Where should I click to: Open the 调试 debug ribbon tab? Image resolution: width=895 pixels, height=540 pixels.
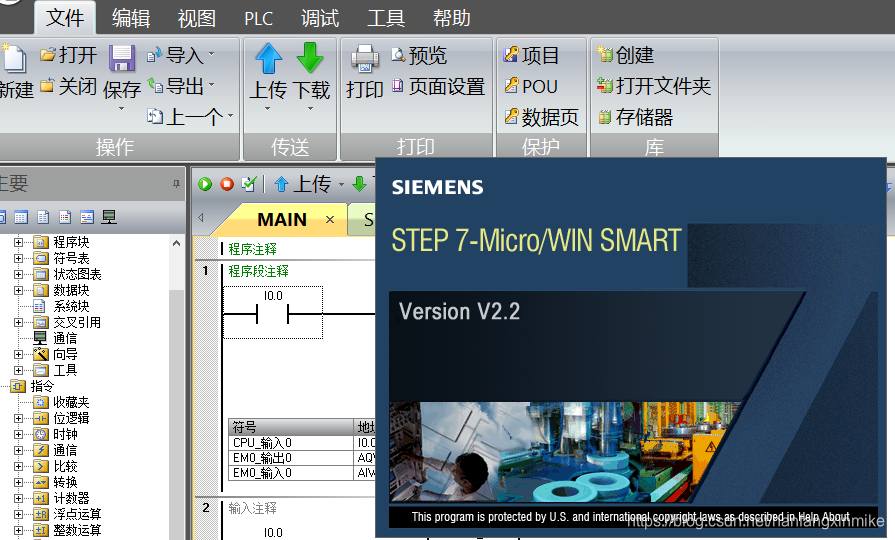[x=320, y=18]
